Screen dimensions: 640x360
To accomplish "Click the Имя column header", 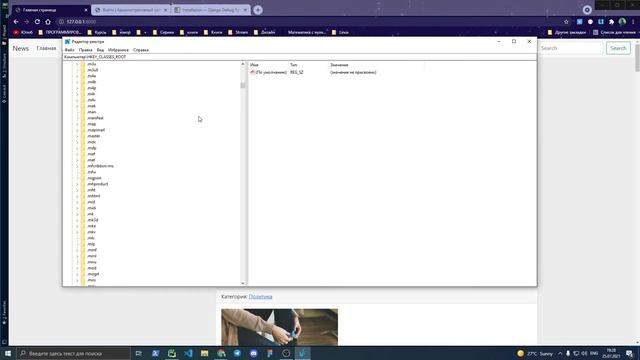I will click(x=254, y=65).
